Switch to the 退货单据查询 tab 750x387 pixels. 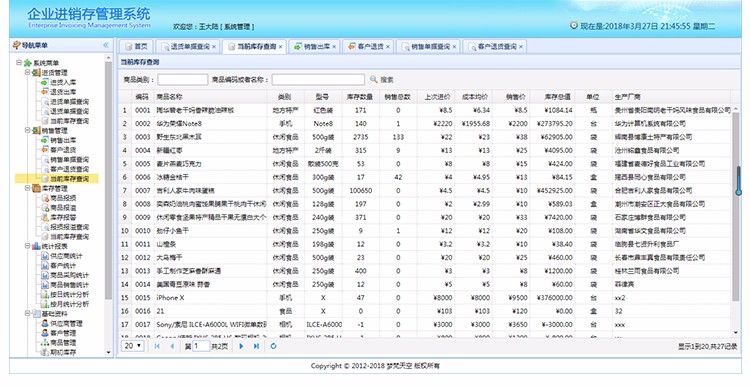[x=188, y=46]
